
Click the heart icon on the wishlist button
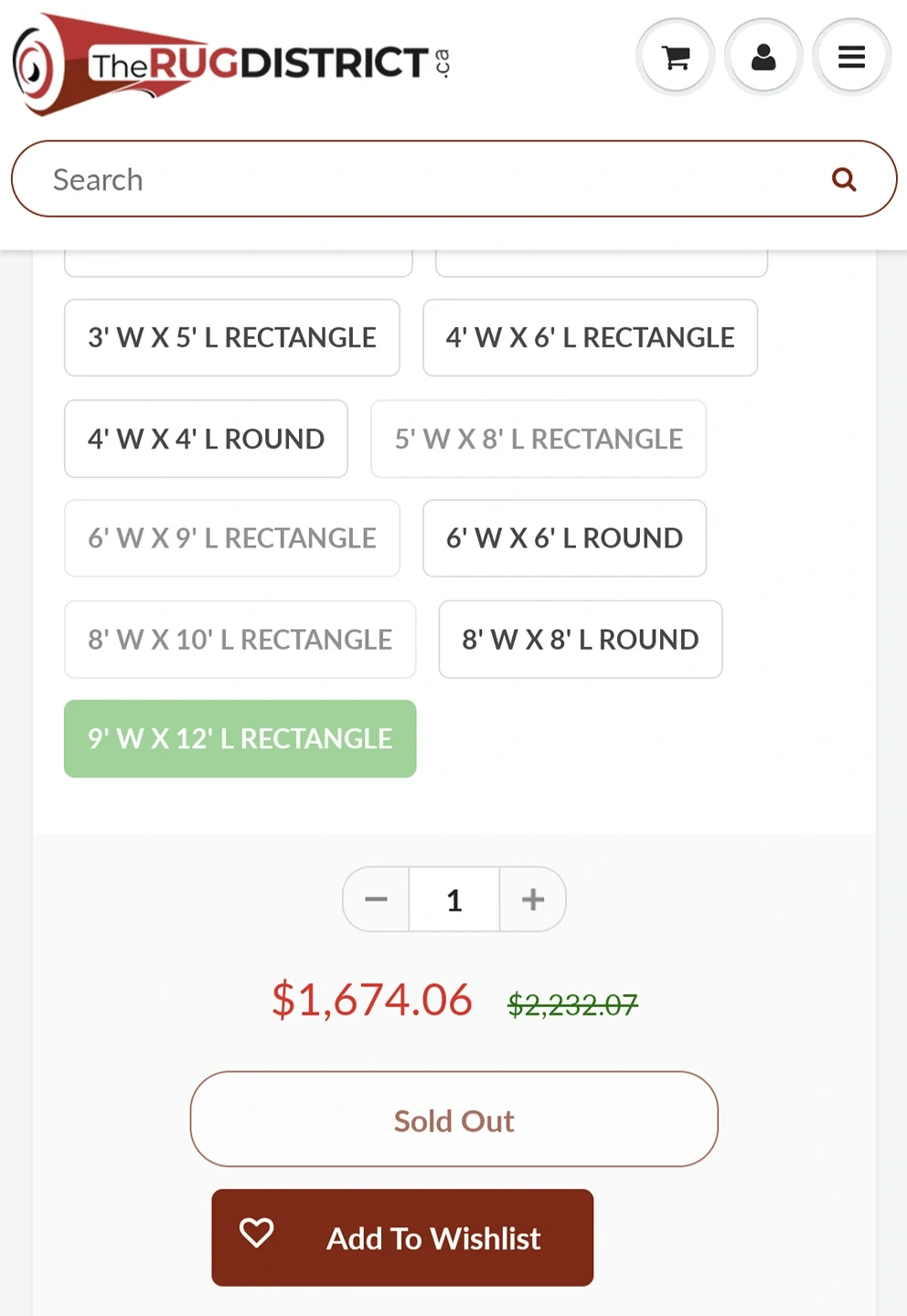point(257,1233)
